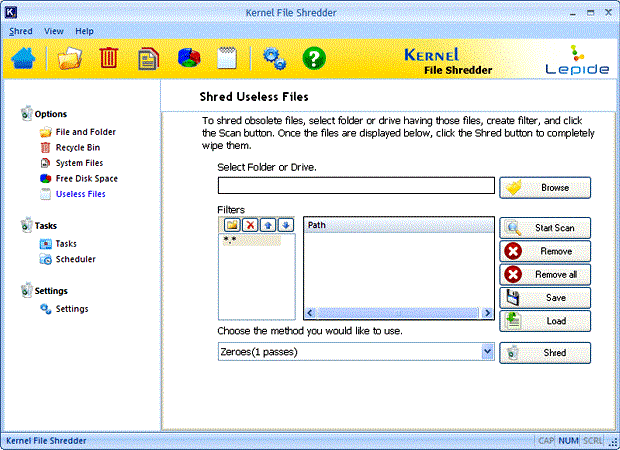Click the Browse button
This screenshot has height=450, width=620.
click(545, 188)
